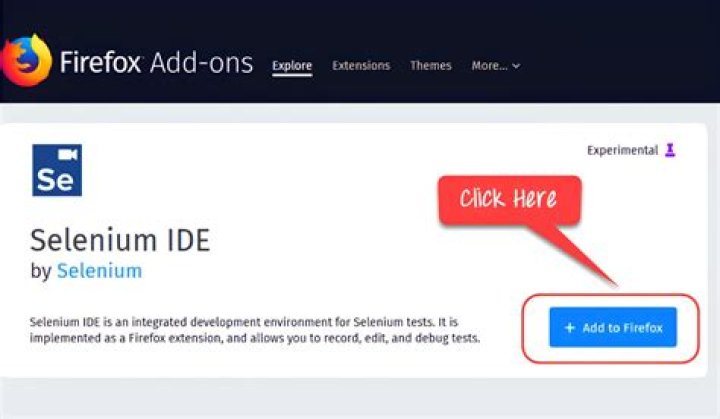Image resolution: width=720 pixels, height=419 pixels.
Task: Open the Explore tab
Action: point(292,66)
